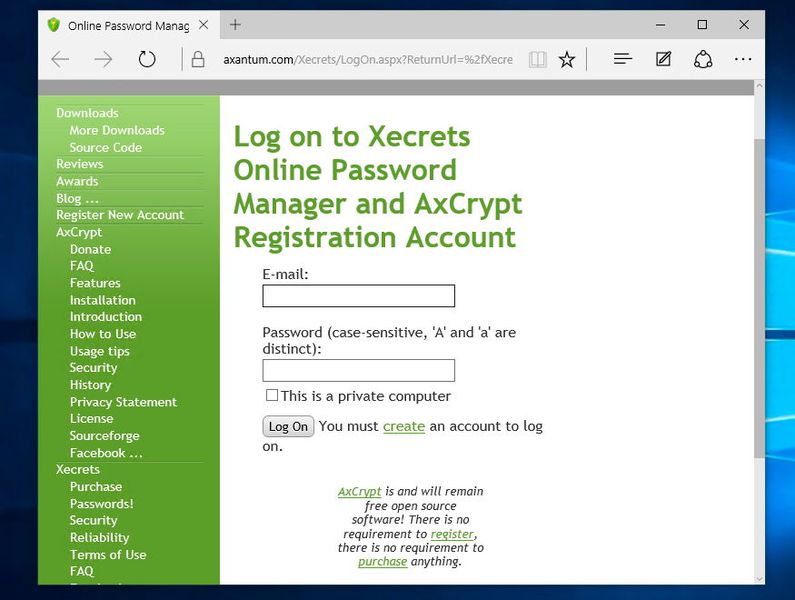
Task: Open Security link under AxCrypt
Action: [93, 368]
